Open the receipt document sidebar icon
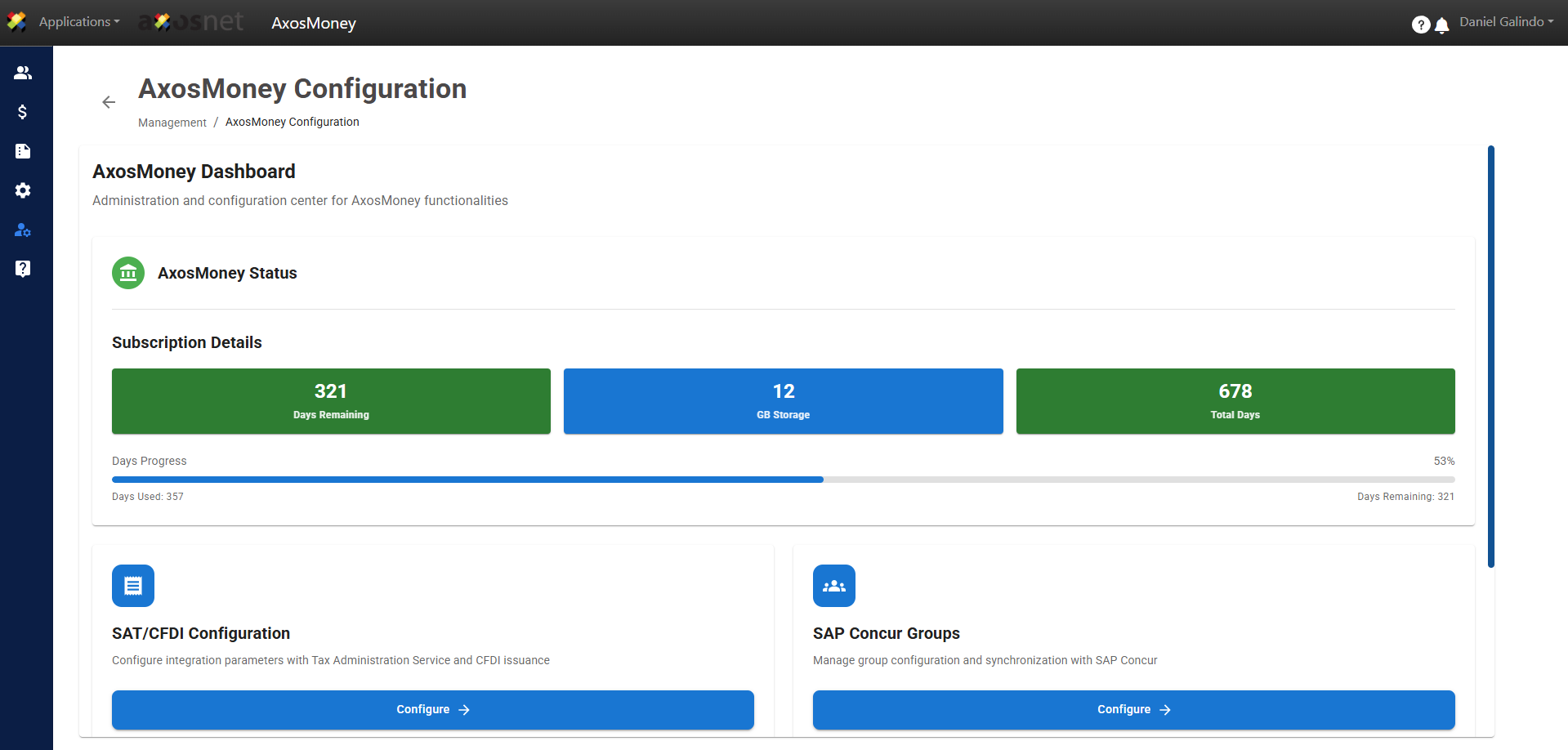The width and height of the screenshot is (1568, 750). pos(23,151)
